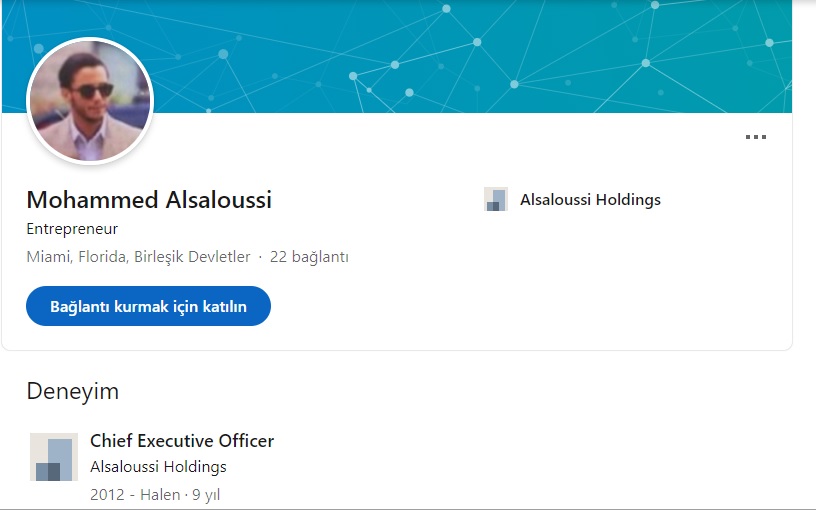Open the three-dot more options menu
Image resolution: width=826 pixels, height=510 pixels.
click(756, 138)
